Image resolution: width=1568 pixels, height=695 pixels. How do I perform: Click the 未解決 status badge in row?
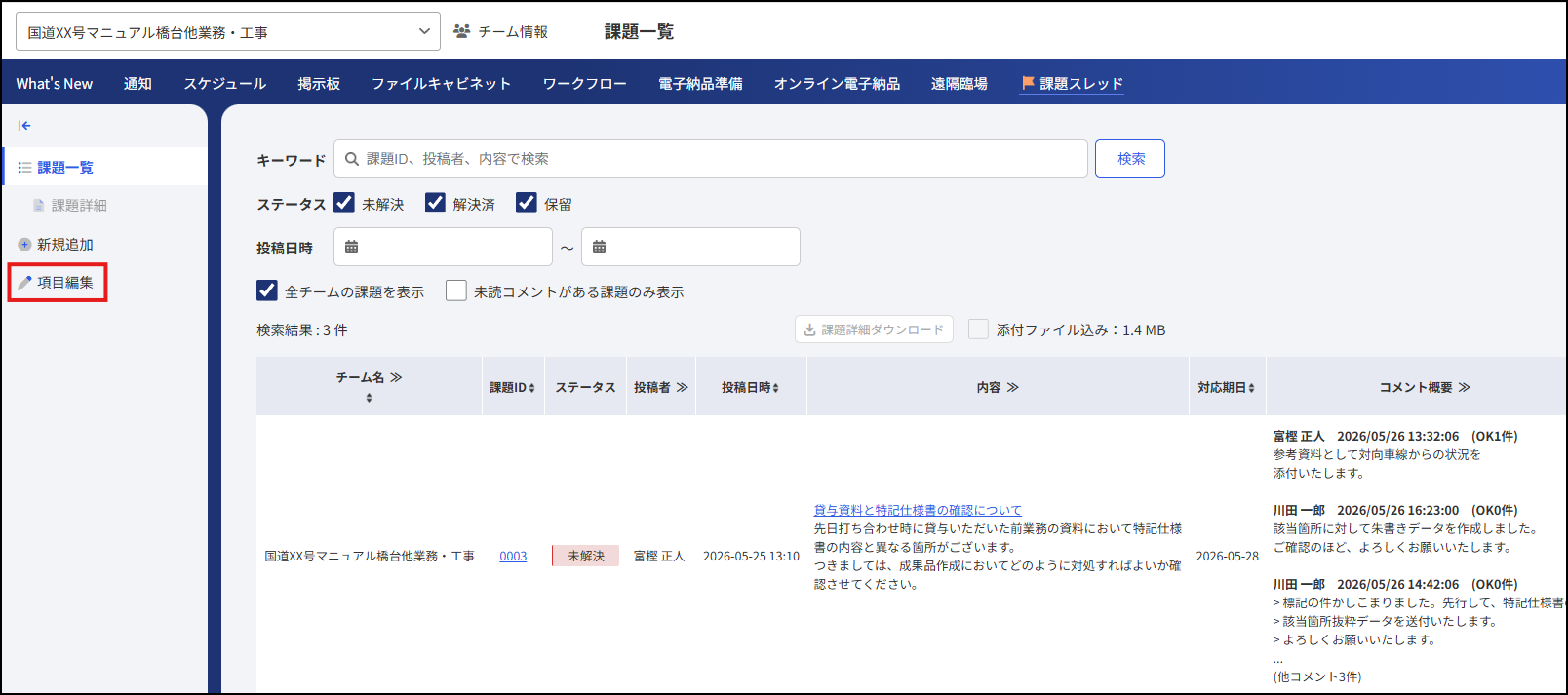point(585,556)
